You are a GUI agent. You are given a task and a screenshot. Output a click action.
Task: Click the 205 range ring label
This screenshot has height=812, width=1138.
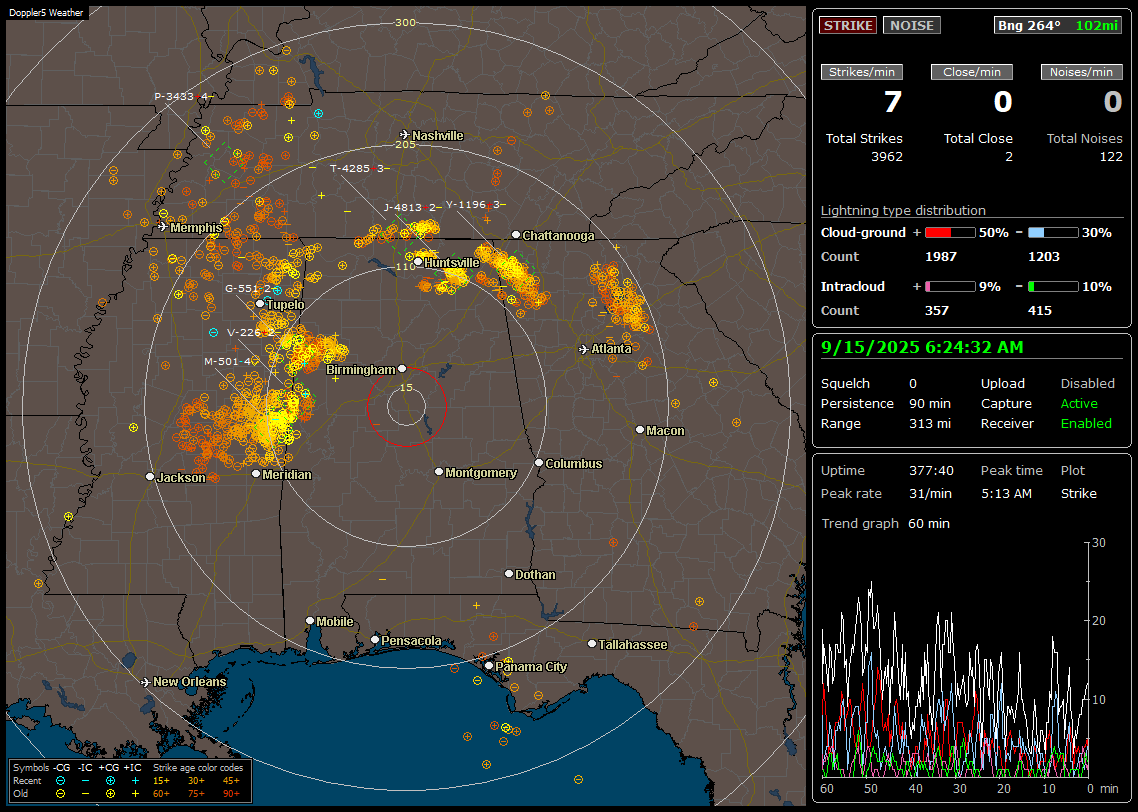405,144
